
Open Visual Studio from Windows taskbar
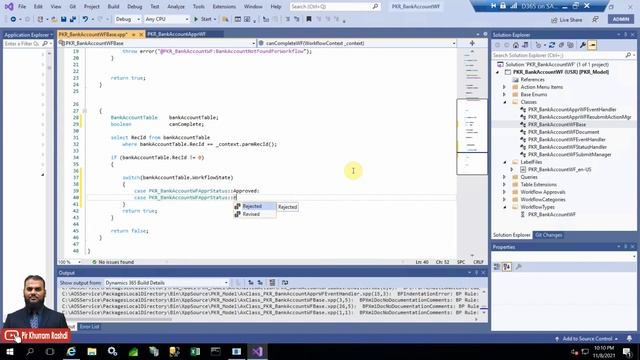(257, 351)
